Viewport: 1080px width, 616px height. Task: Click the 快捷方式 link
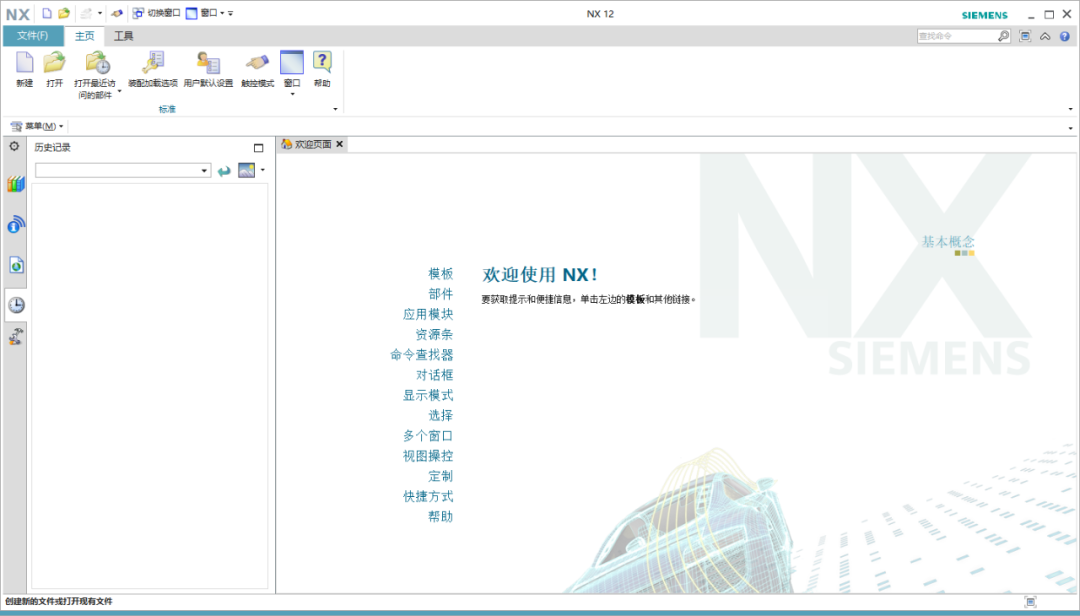pyautogui.click(x=428, y=496)
